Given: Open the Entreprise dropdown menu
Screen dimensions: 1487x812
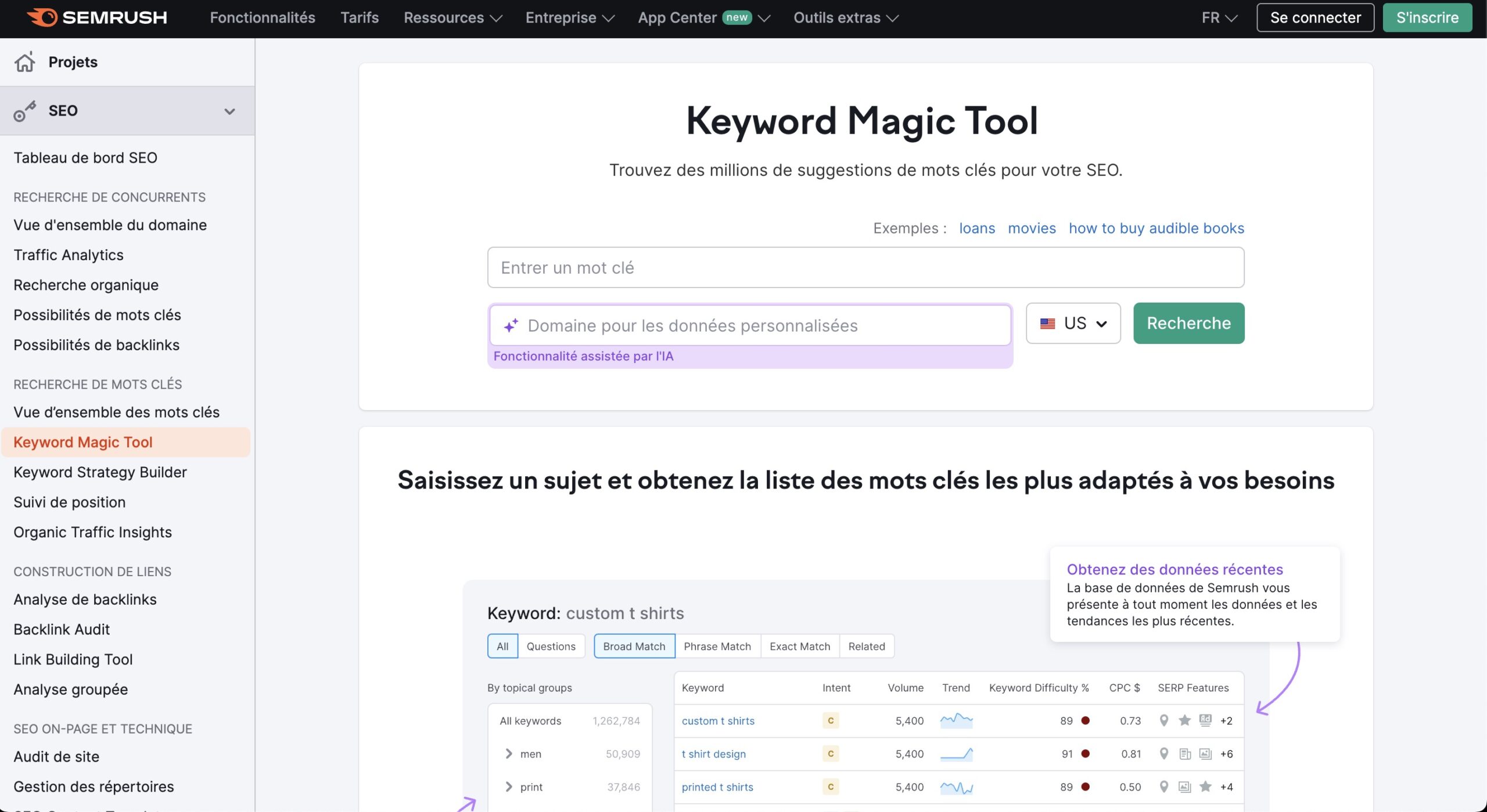Looking at the screenshot, I should [x=570, y=17].
